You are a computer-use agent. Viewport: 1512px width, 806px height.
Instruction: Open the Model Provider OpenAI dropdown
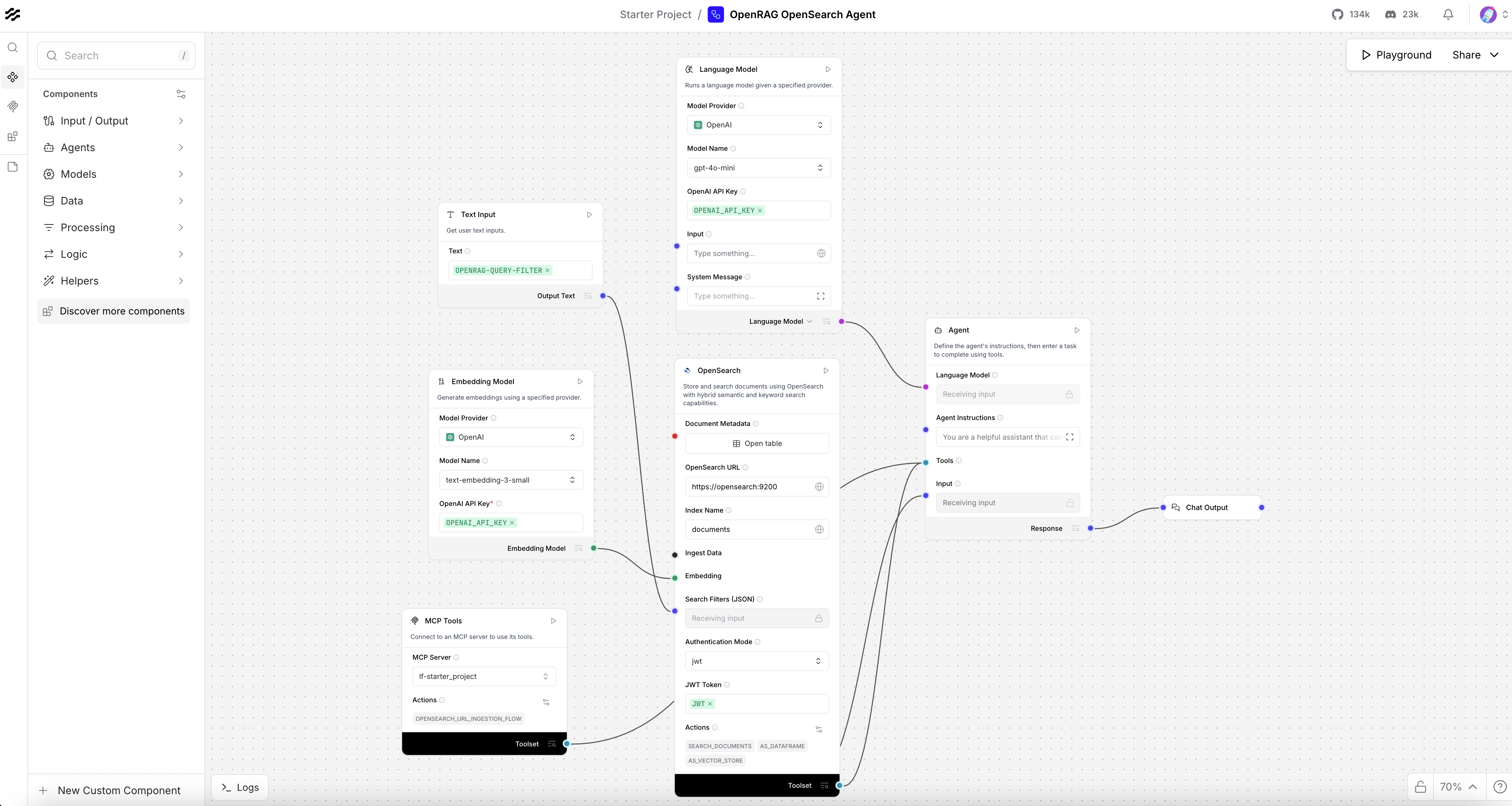tap(759, 124)
